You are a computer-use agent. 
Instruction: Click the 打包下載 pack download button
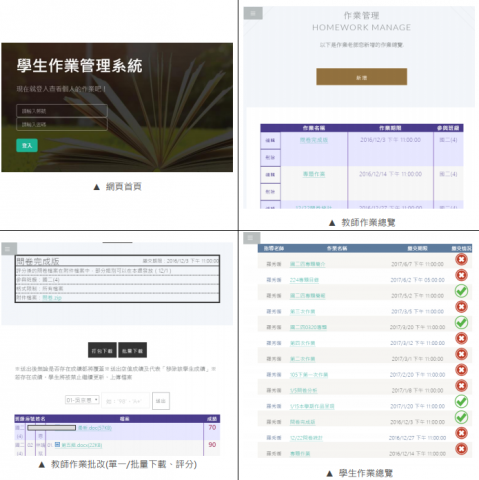[102, 350]
